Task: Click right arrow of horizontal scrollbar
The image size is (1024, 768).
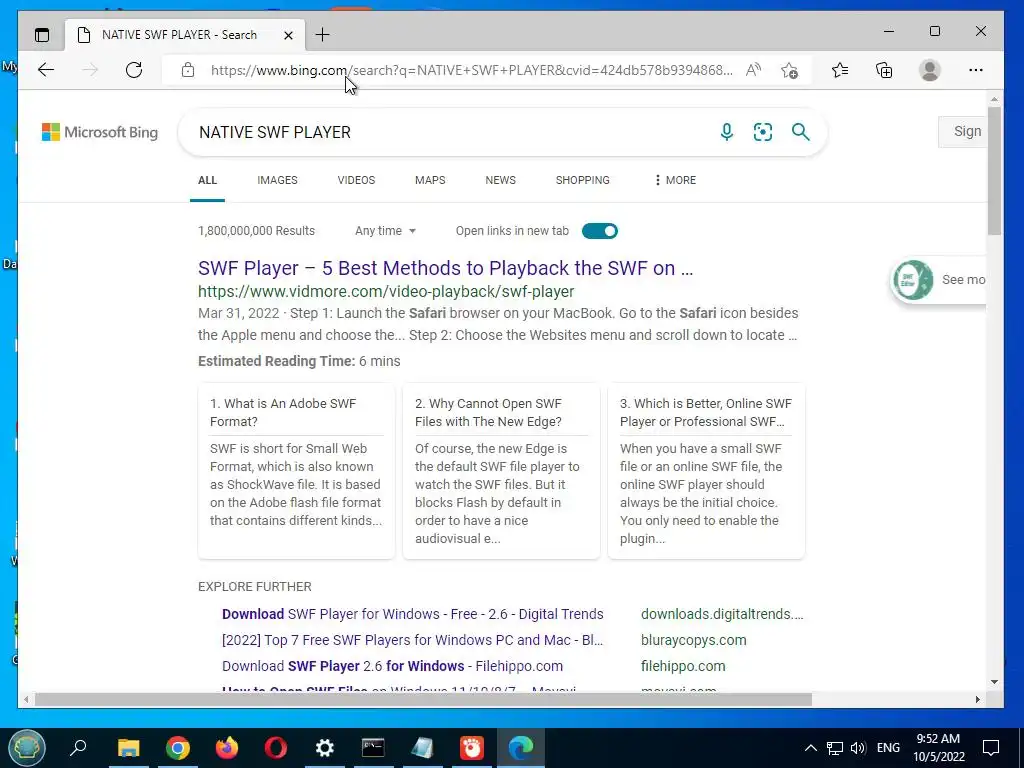Action: tap(978, 699)
